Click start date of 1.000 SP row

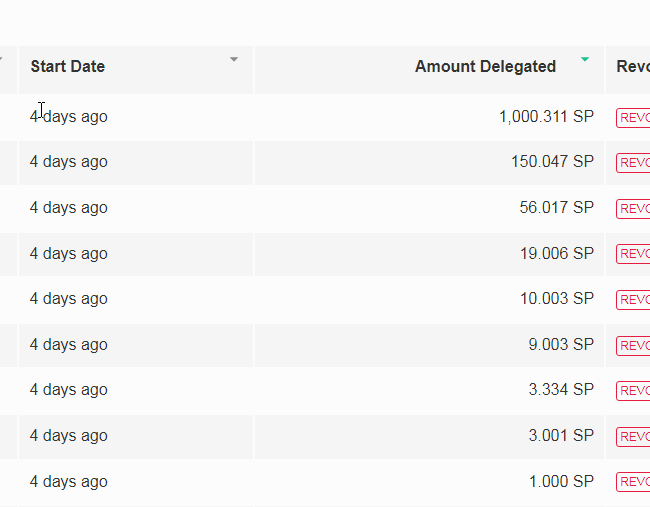pos(68,482)
